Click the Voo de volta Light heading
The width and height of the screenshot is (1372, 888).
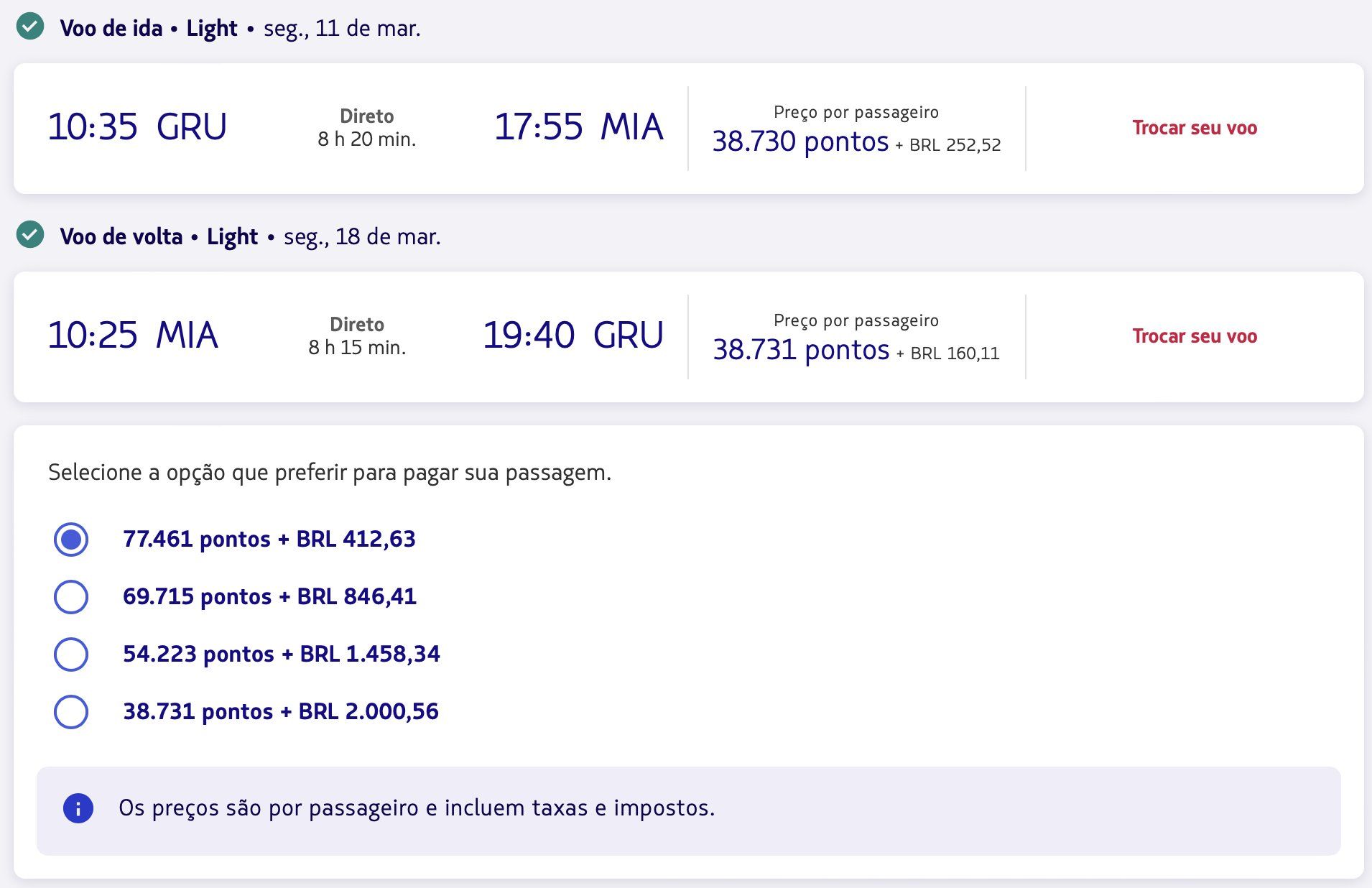tap(158, 236)
